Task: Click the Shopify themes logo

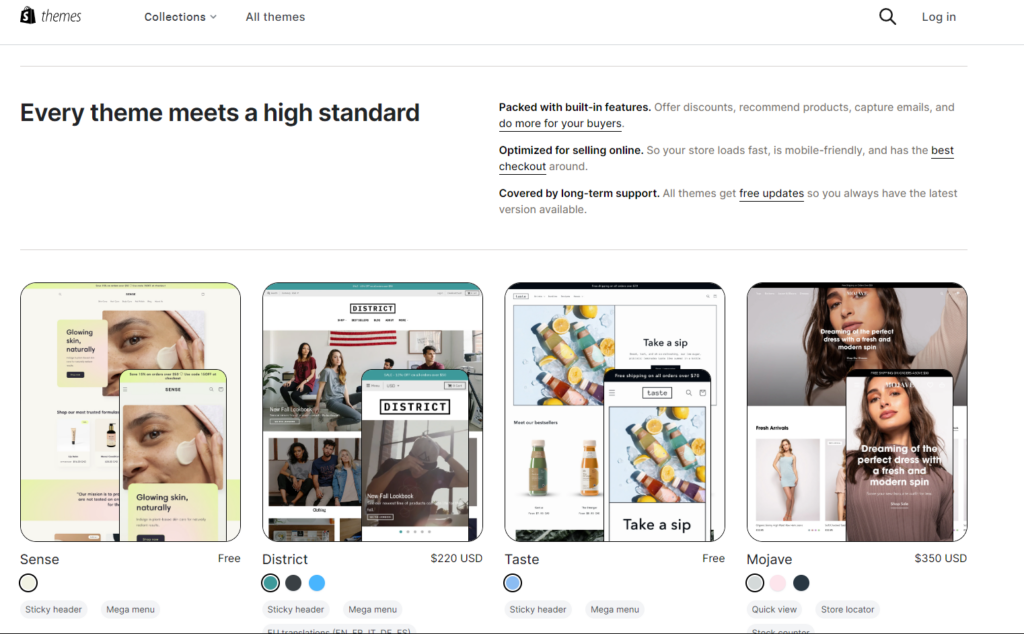Action: (x=50, y=15)
